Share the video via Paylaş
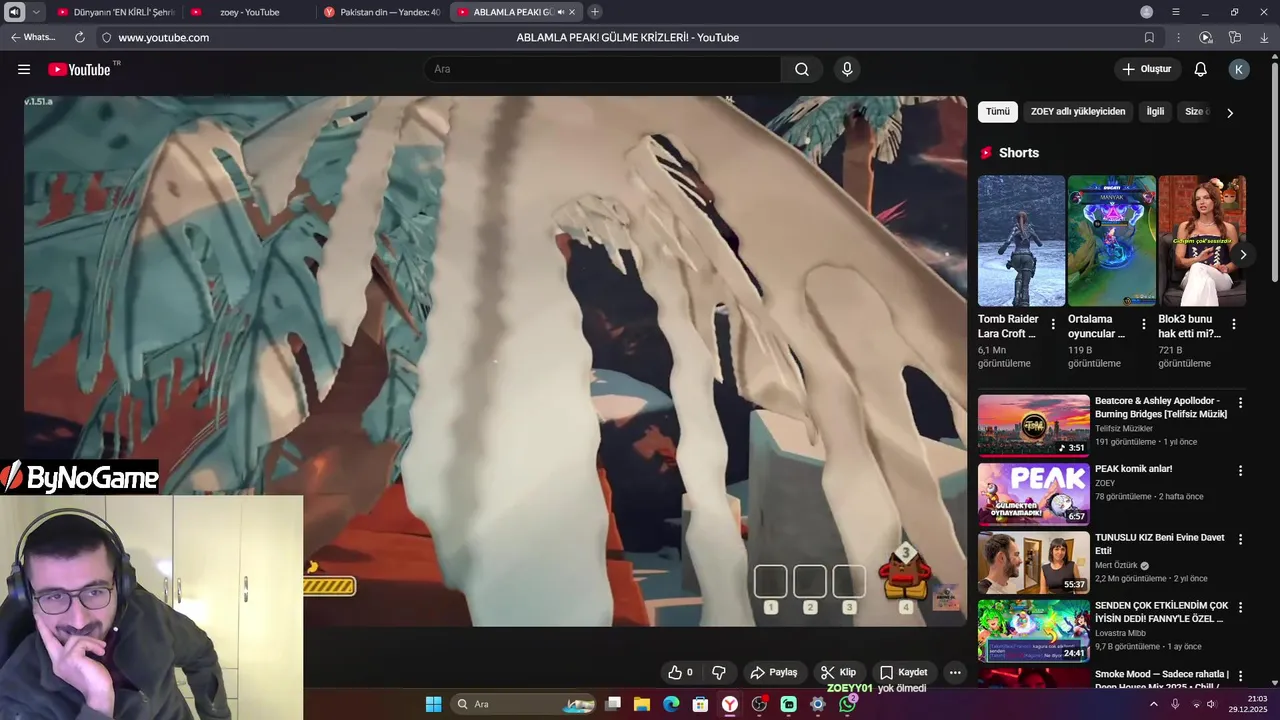The width and height of the screenshot is (1280, 720). tap(774, 672)
